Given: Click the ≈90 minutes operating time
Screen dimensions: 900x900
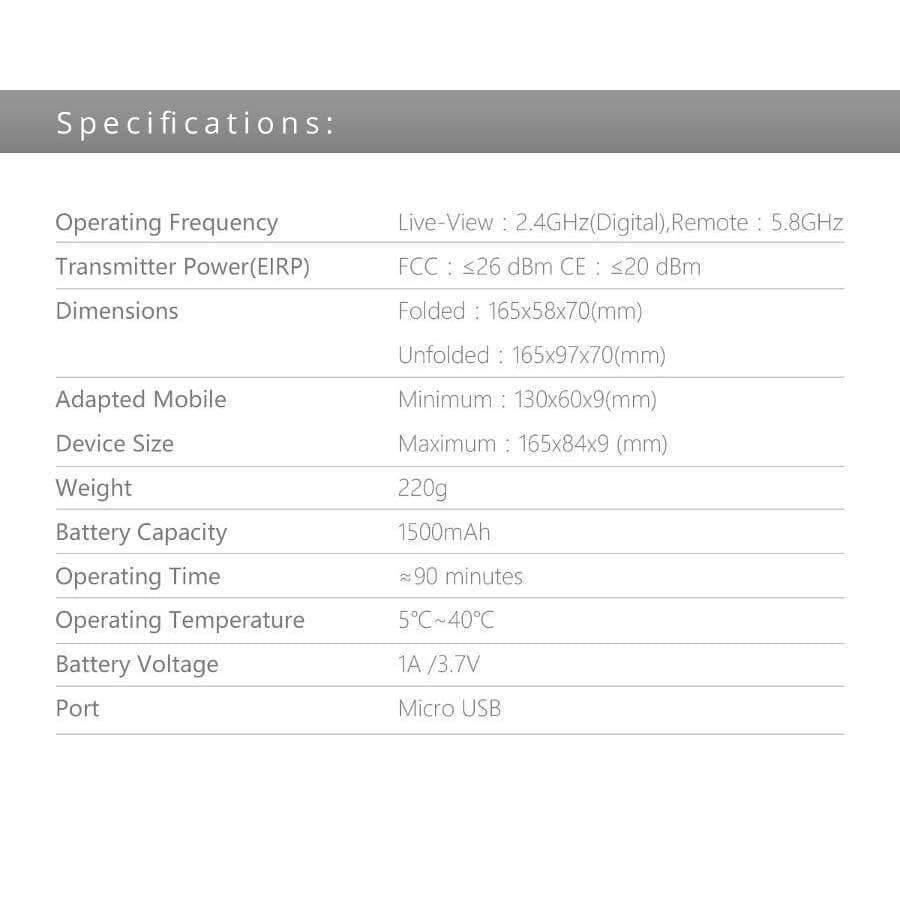Looking at the screenshot, I should click(x=460, y=576).
